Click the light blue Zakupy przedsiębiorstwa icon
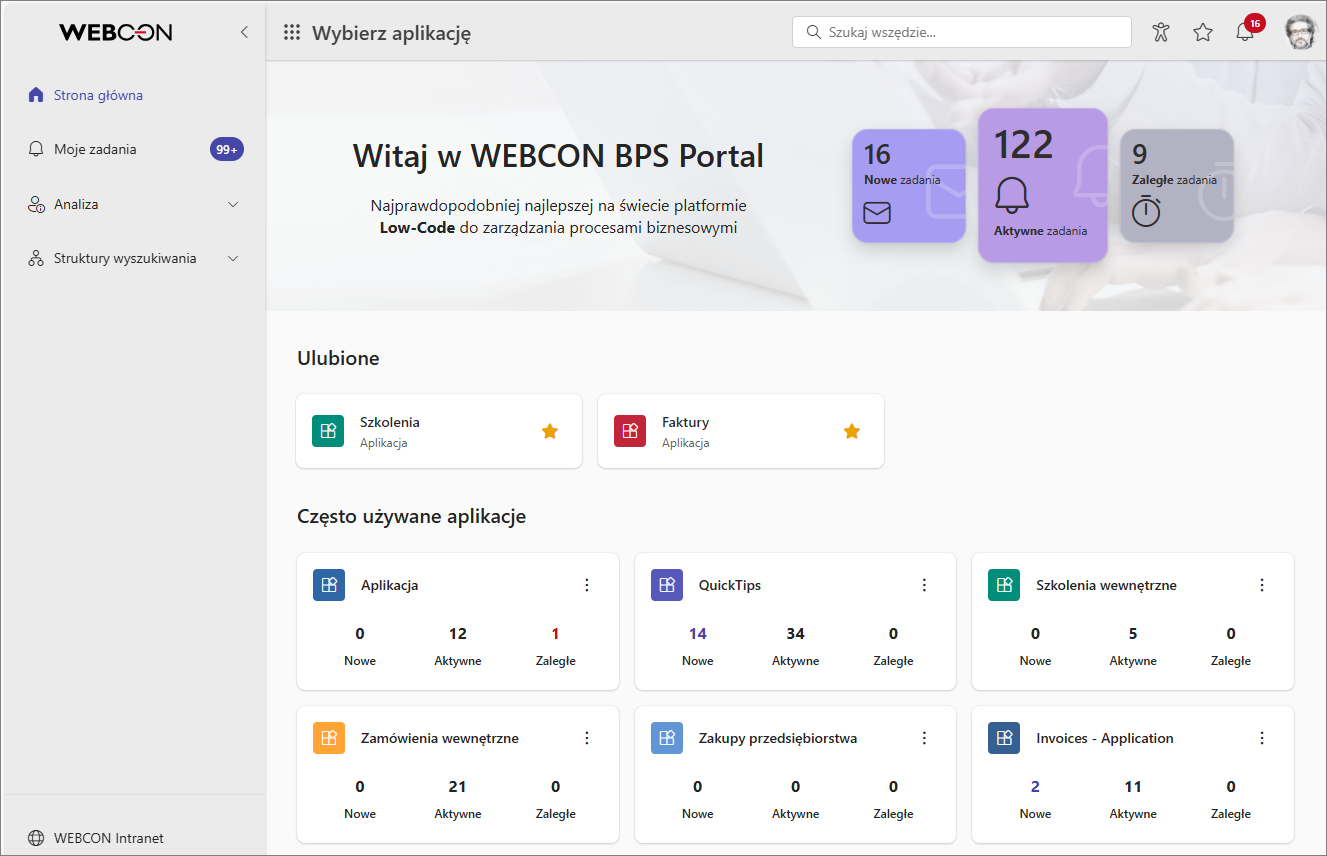Viewport: 1327px width, 856px height. [667, 738]
